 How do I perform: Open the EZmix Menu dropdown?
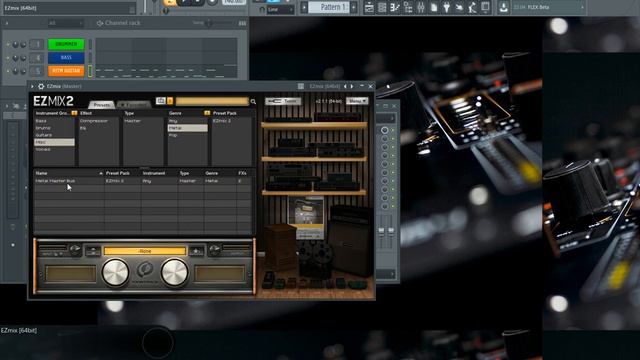click(x=357, y=101)
